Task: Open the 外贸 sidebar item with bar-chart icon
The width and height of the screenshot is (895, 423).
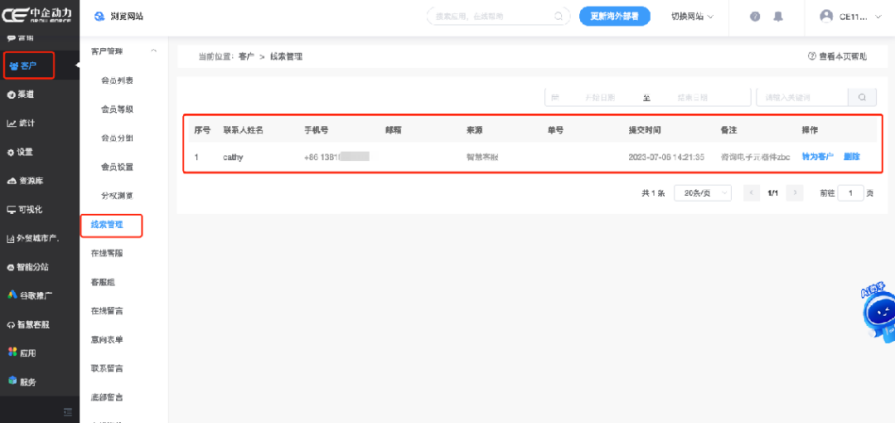Action: 33,239
